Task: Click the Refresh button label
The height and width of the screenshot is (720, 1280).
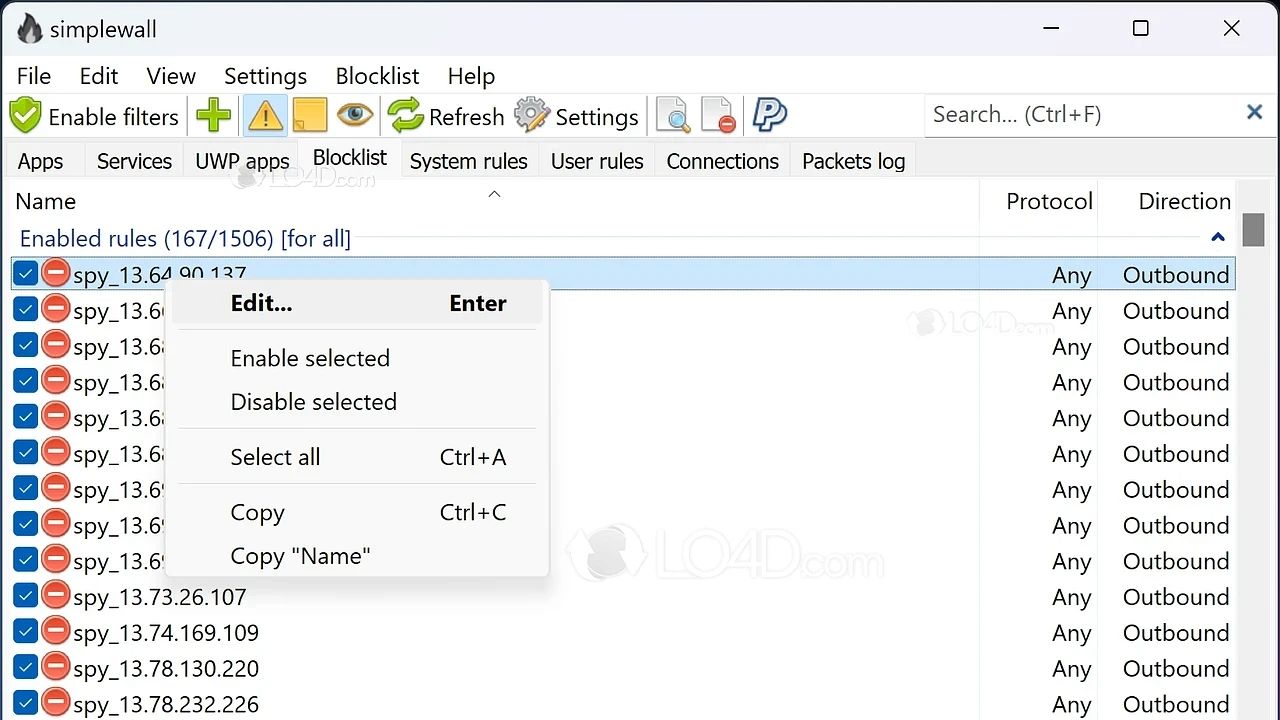Action: click(x=466, y=117)
